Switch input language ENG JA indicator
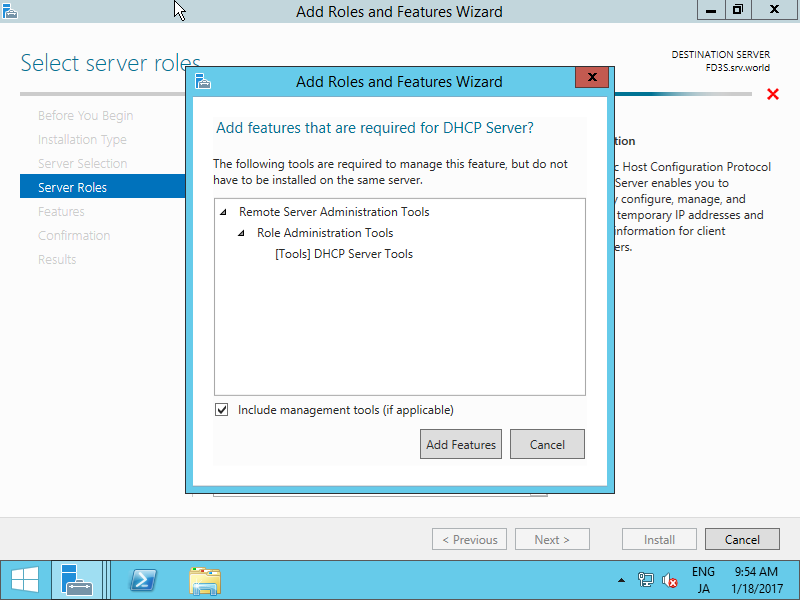 tap(703, 580)
